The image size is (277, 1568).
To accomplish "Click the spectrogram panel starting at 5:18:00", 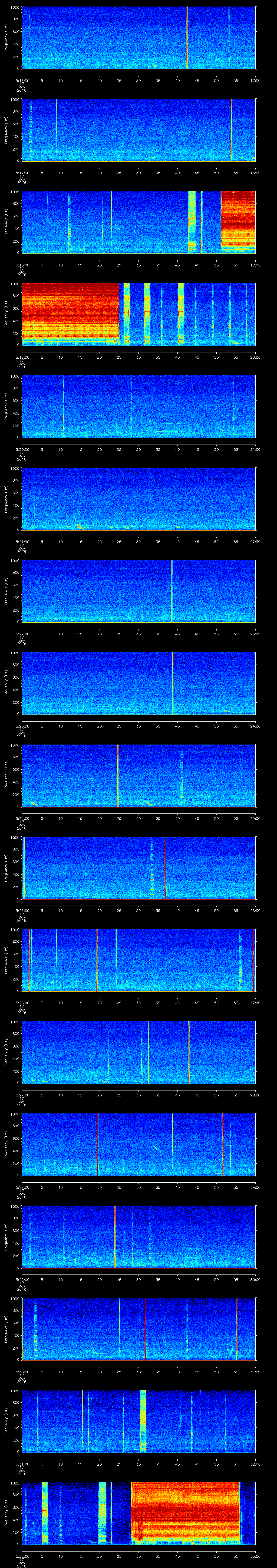I will click(139, 222).
